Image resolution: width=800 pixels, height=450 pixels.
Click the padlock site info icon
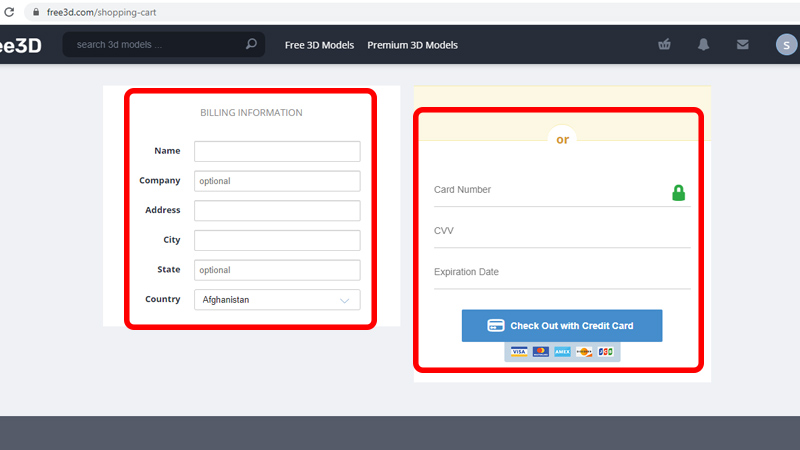[x=36, y=12]
